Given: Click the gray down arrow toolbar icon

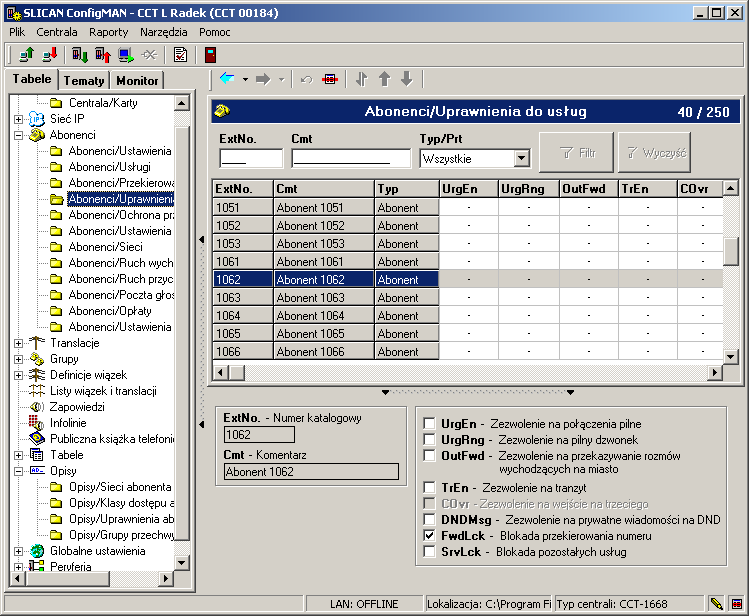Looking at the screenshot, I should [x=407, y=79].
